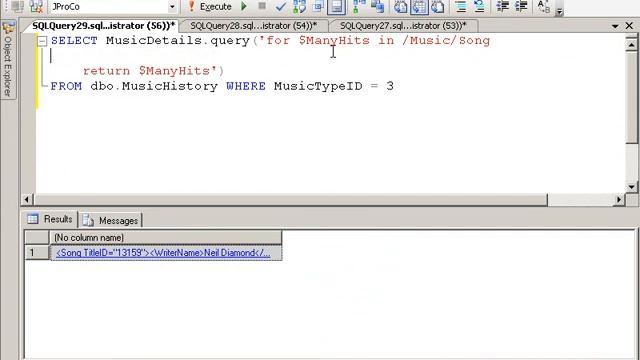Open the JProCo database dropdown
Viewport: 640px width, 360px height.
pyautogui.click(x=172, y=7)
